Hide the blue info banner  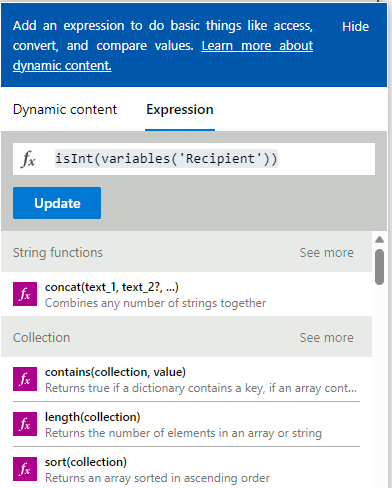pos(355,27)
